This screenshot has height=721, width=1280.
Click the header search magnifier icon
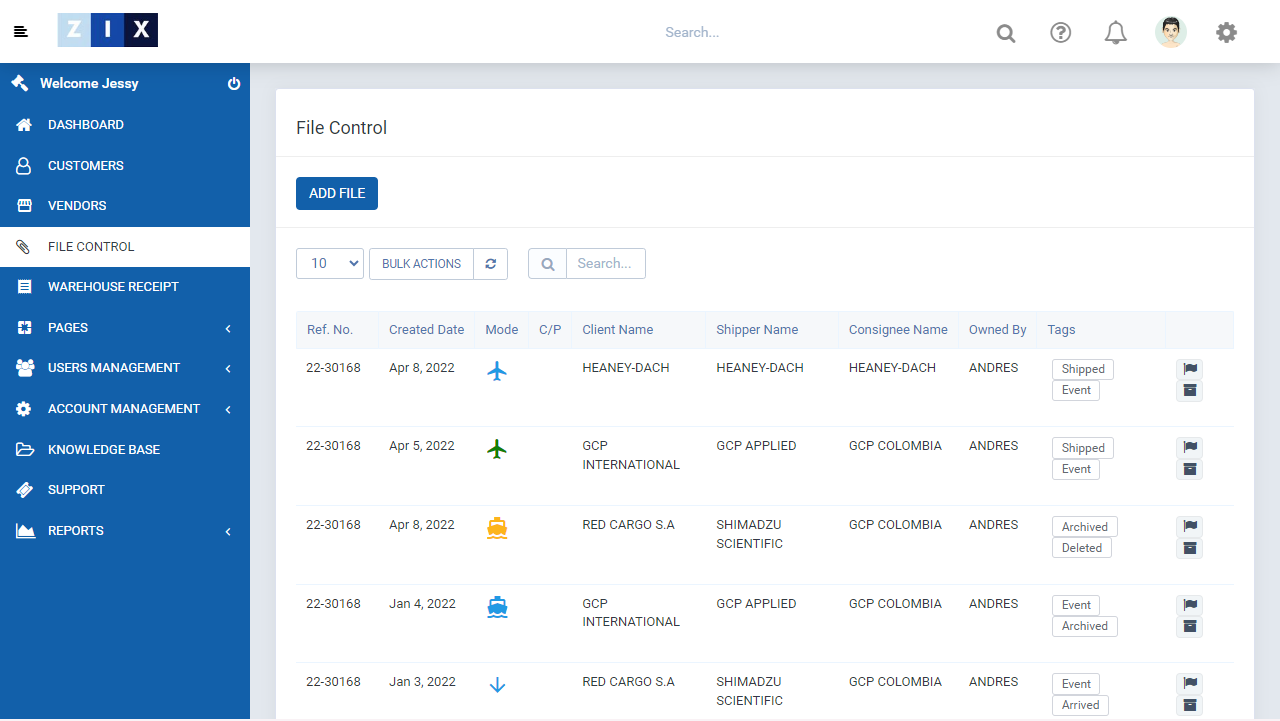point(1006,34)
